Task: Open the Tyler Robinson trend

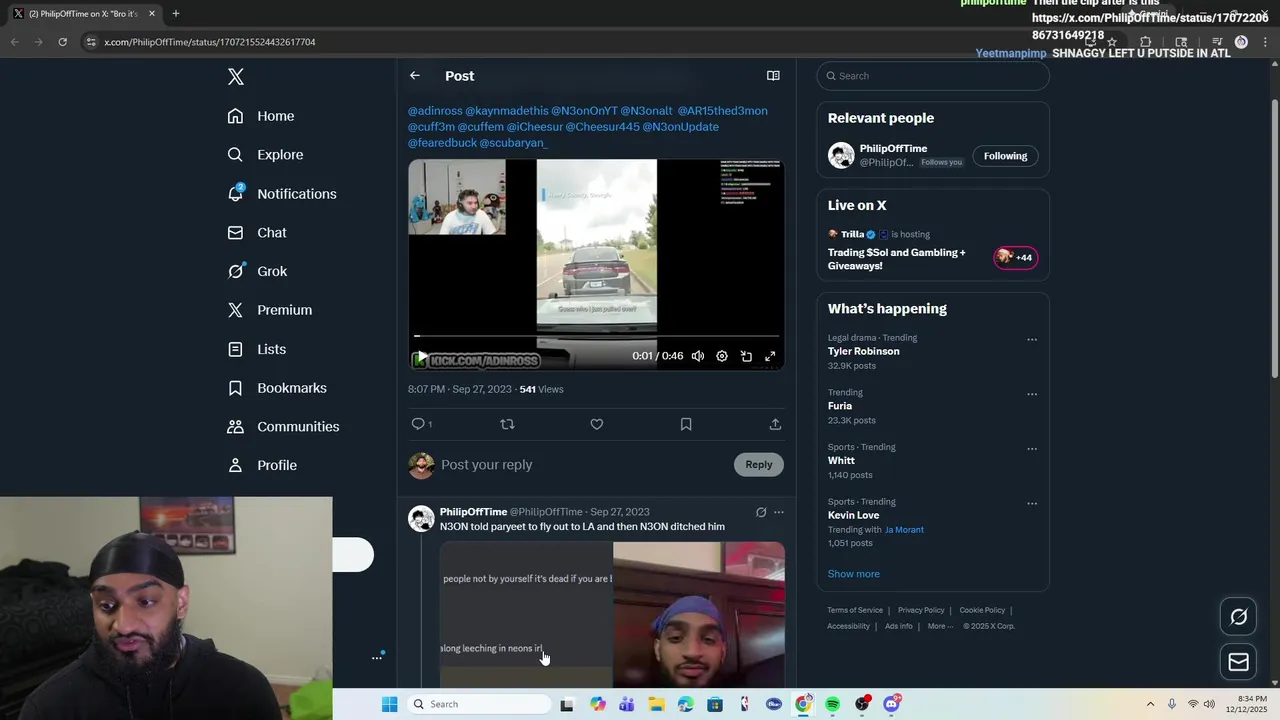Action: click(x=863, y=351)
